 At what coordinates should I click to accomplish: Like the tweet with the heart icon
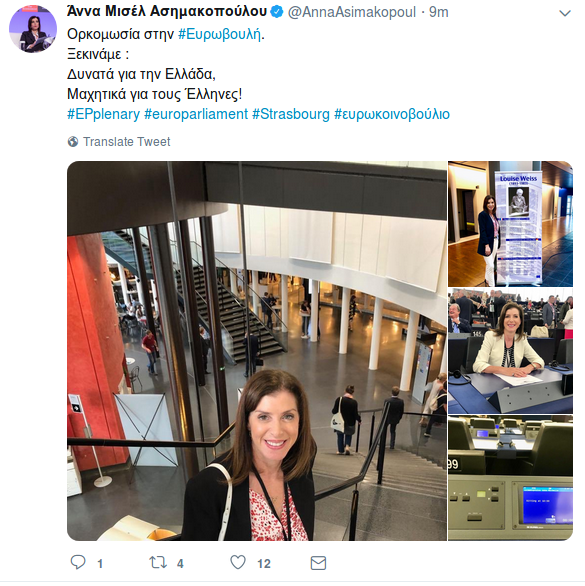(238, 562)
